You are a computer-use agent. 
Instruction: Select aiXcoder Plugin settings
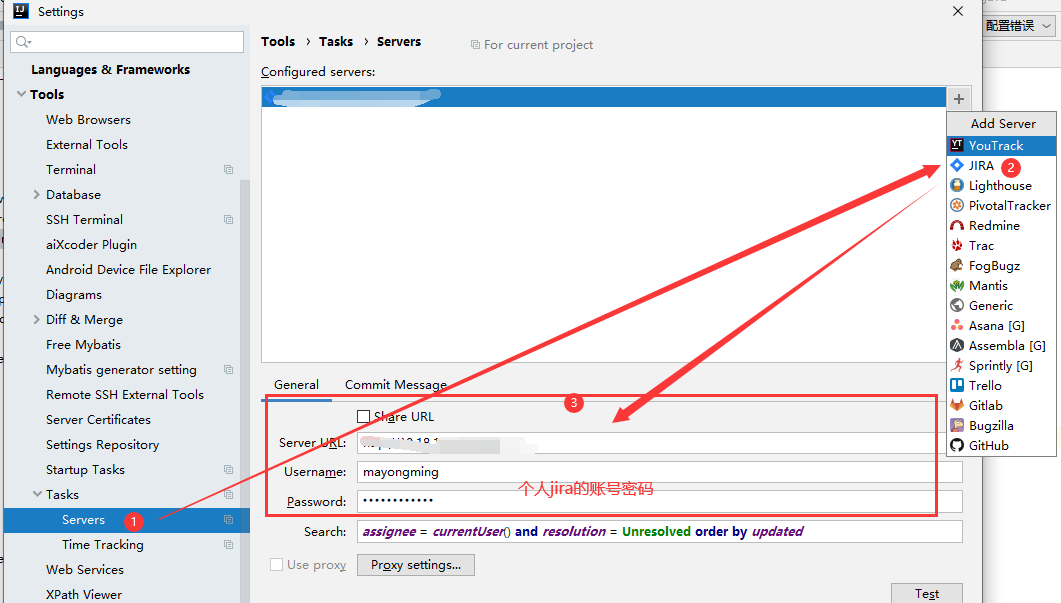pyautogui.click(x=91, y=245)
